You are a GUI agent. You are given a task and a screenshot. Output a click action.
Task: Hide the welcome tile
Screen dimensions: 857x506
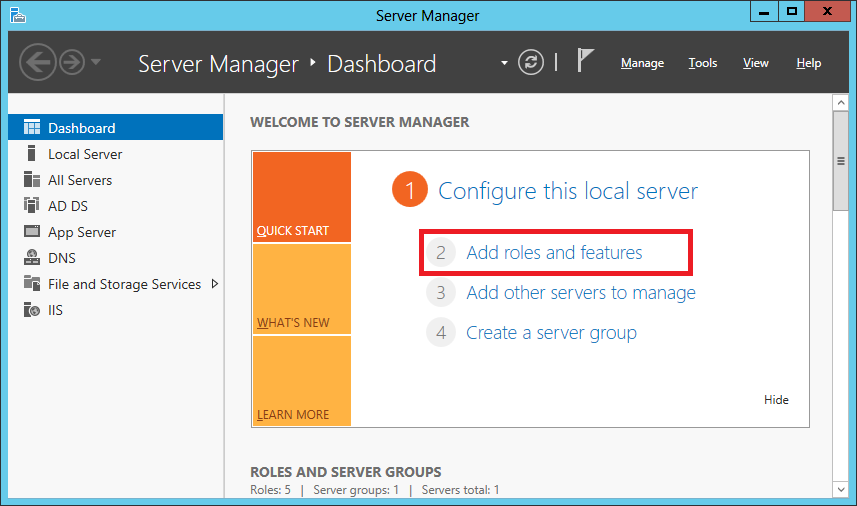click(x=776, y=400)
